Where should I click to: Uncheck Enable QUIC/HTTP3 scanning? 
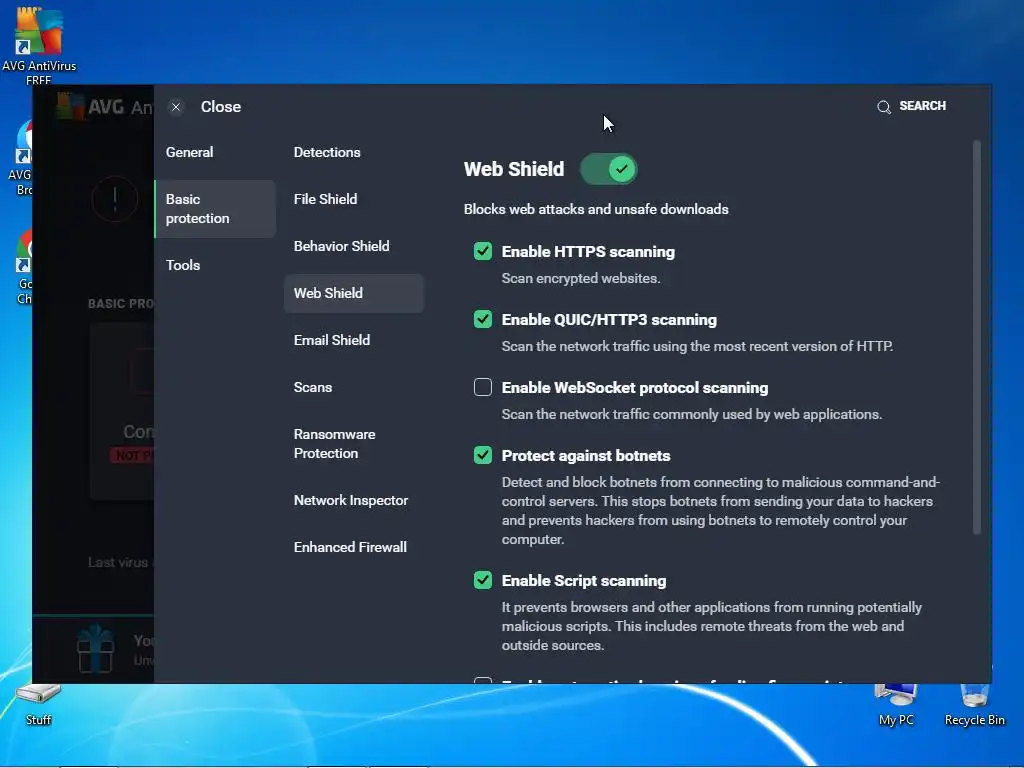tap(483, 319)
